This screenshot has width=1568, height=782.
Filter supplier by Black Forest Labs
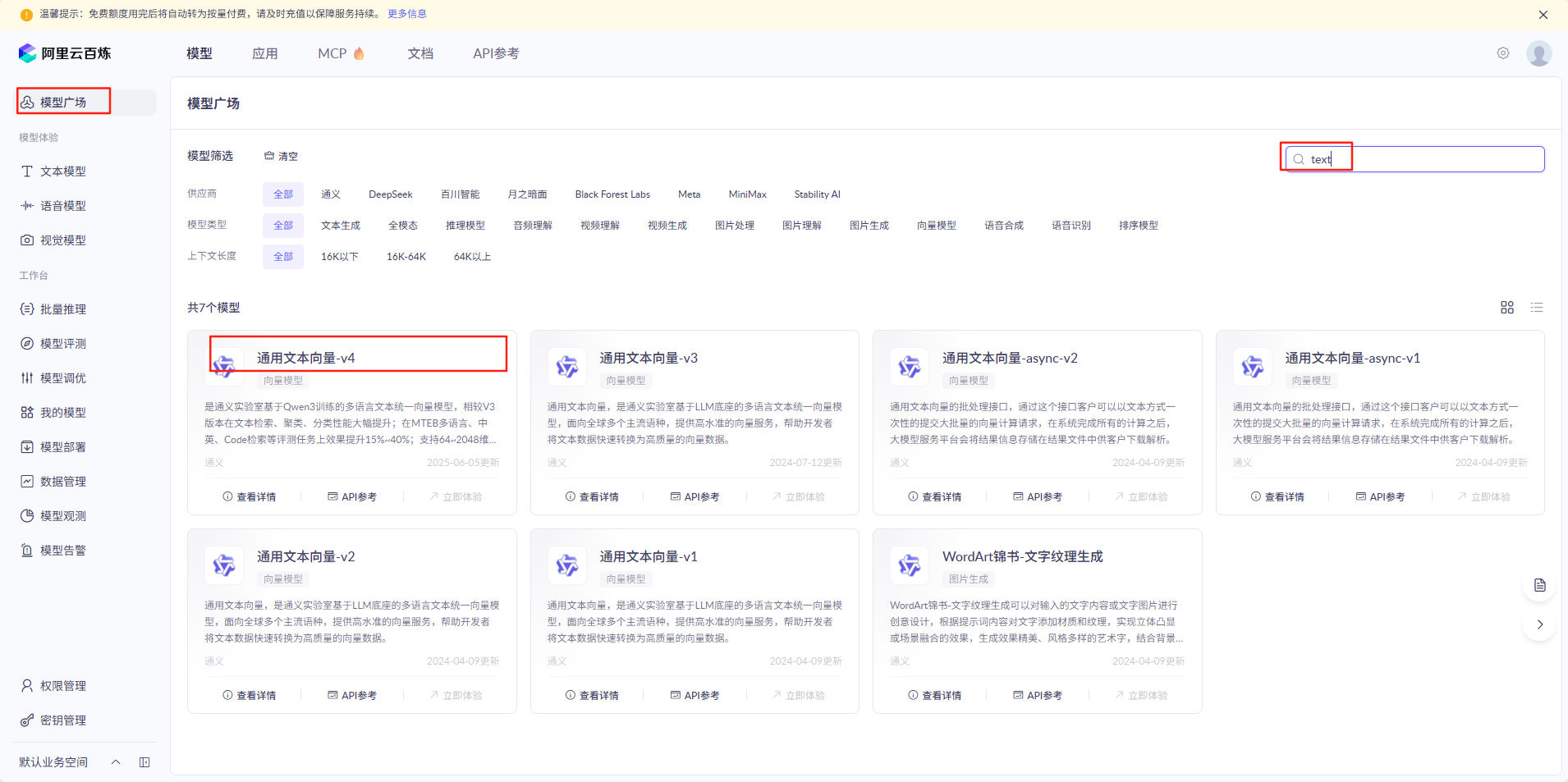(x=612, y=194)
